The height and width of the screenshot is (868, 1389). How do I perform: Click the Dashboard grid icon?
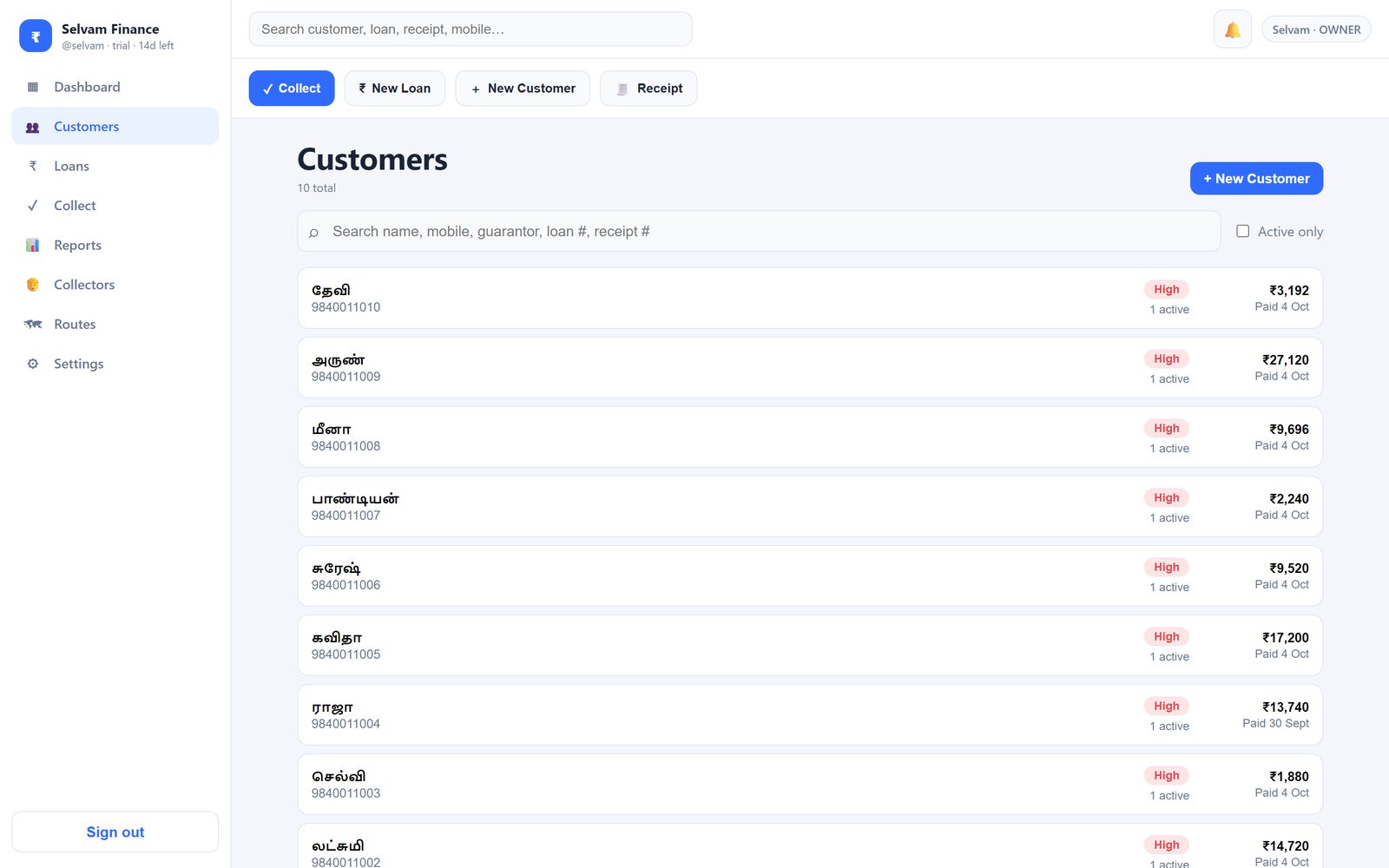click(33, 87)
